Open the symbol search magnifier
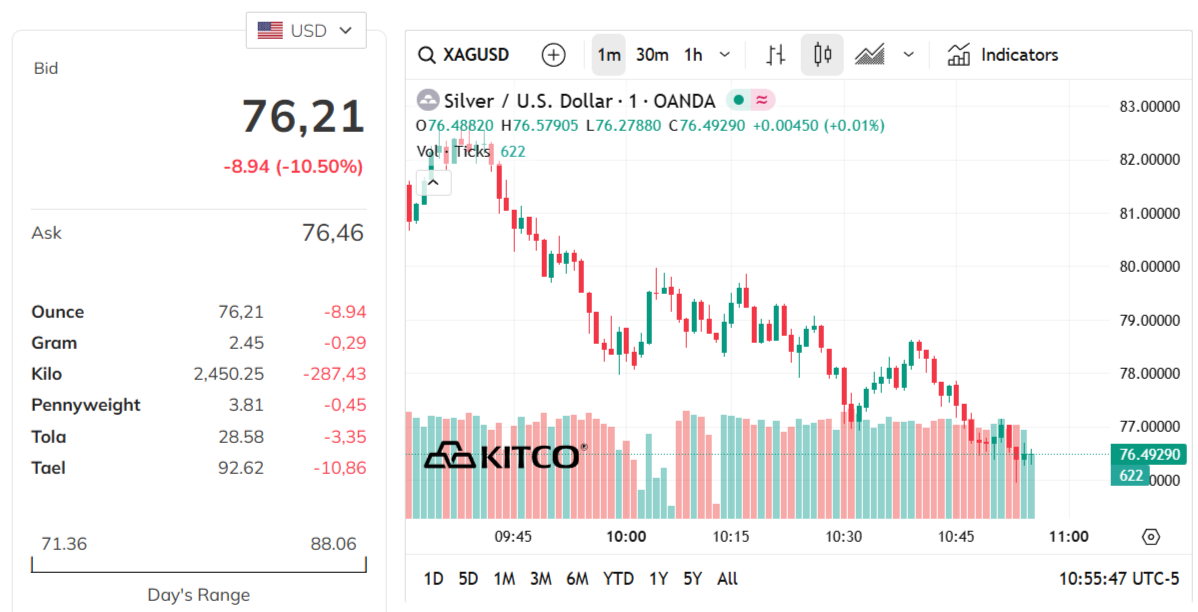Viewport: 1198px width, 612px height. click(x=427, y=54)
